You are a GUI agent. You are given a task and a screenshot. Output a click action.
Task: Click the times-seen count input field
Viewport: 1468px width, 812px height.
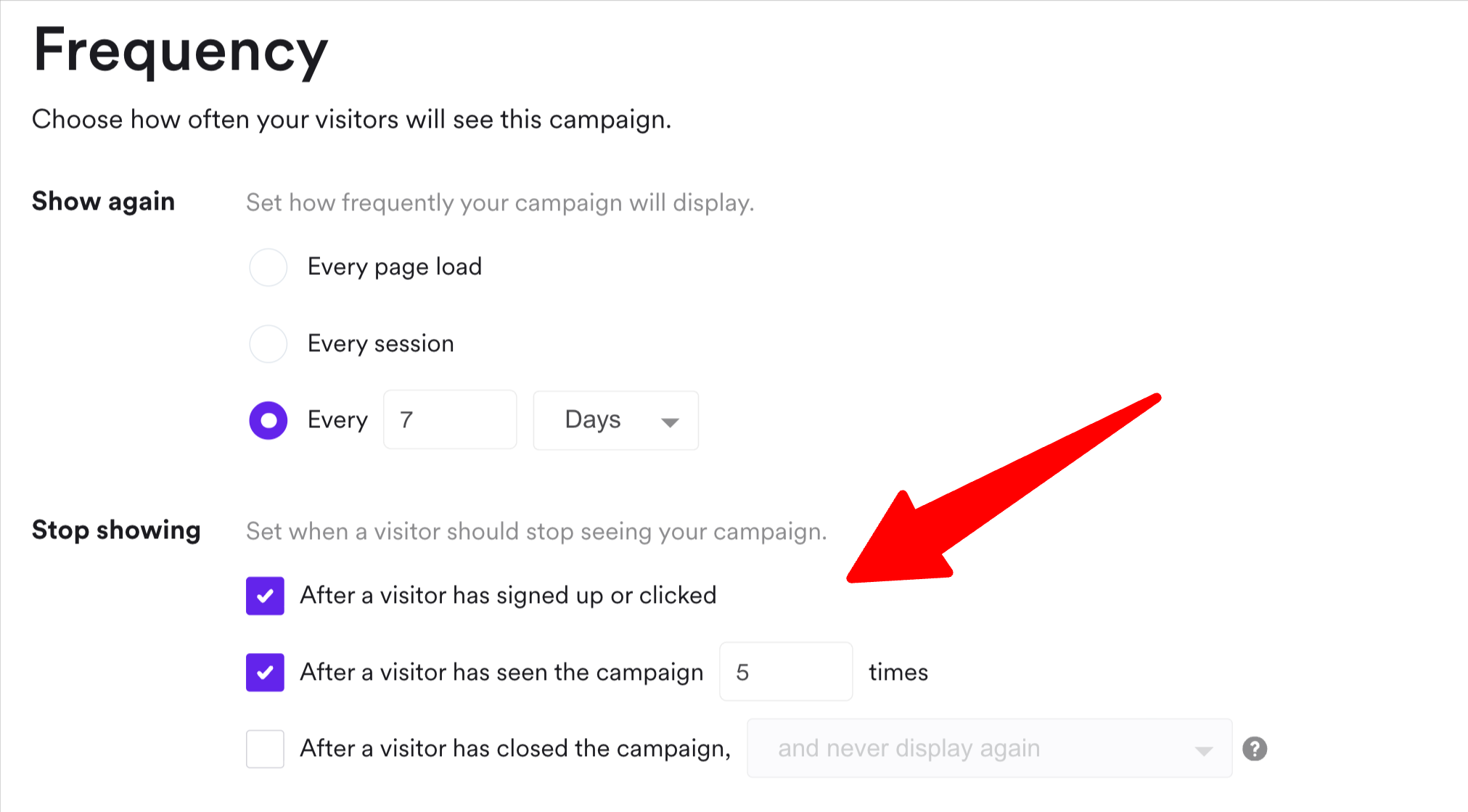(786, 672)
